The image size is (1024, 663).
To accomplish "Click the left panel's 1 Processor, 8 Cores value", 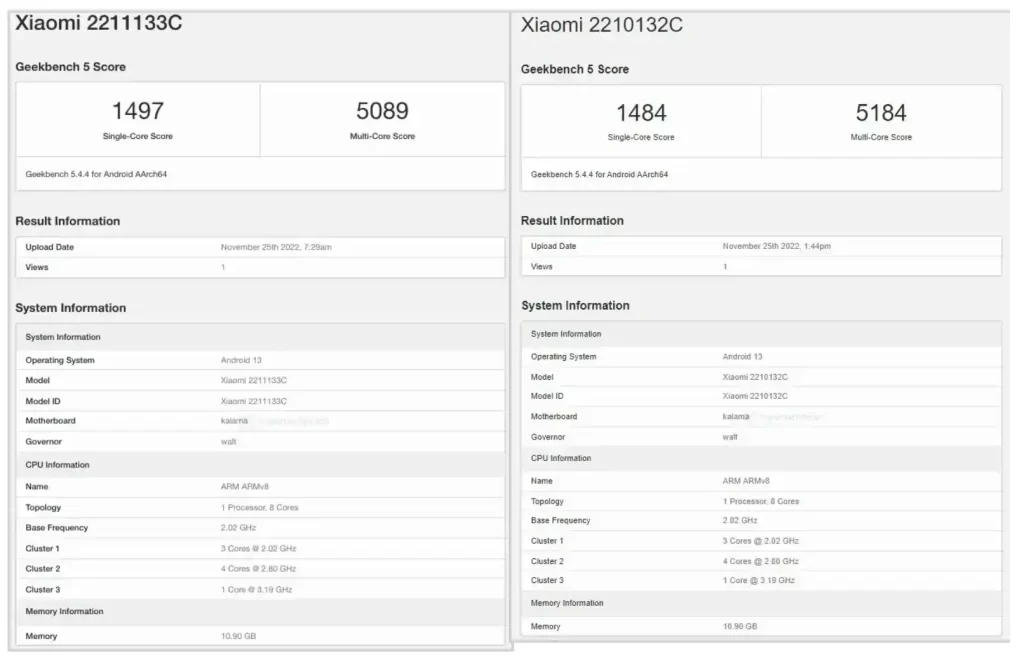I will tap(259, 508).
